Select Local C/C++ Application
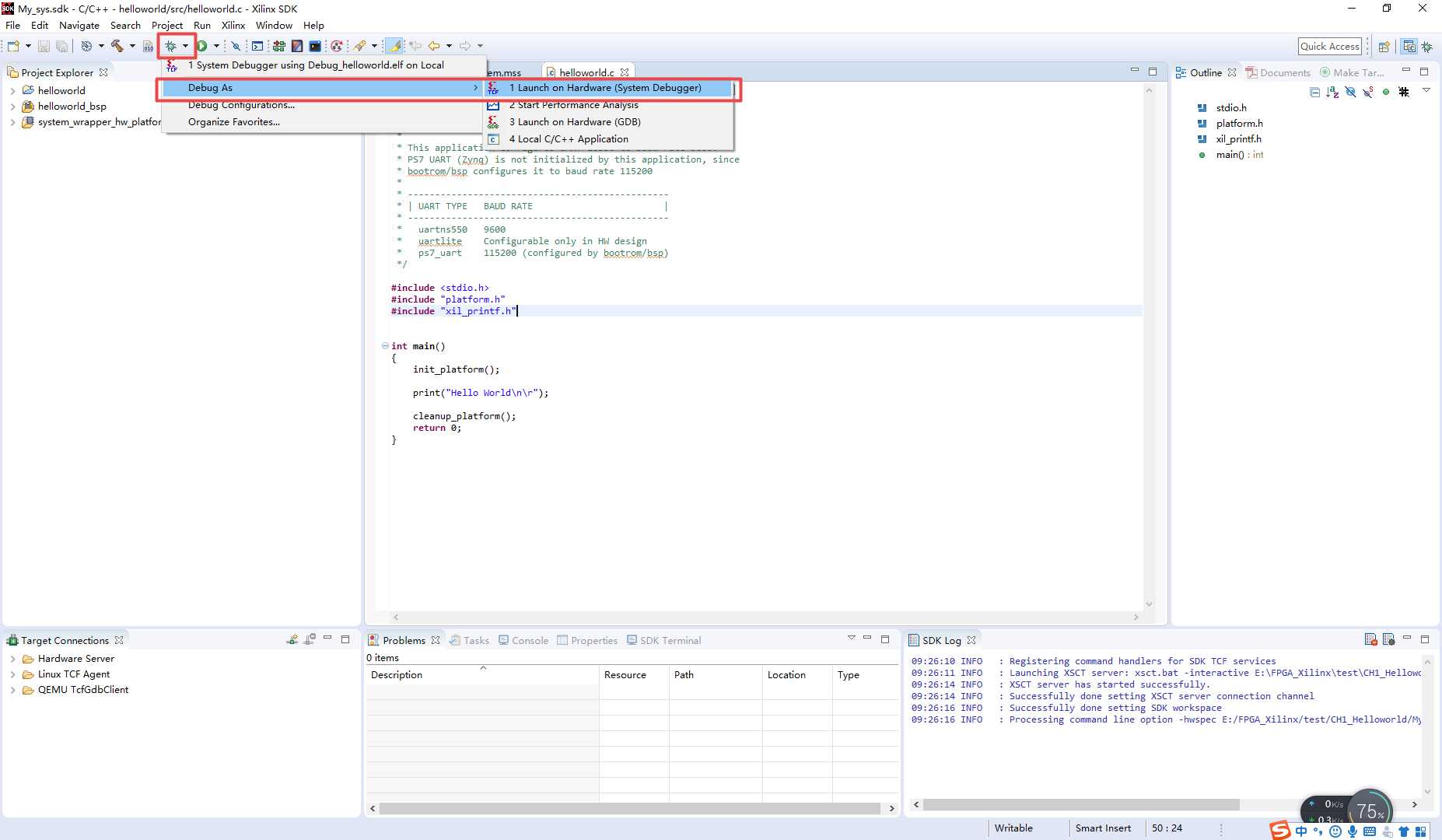 [x=609, y=139]
